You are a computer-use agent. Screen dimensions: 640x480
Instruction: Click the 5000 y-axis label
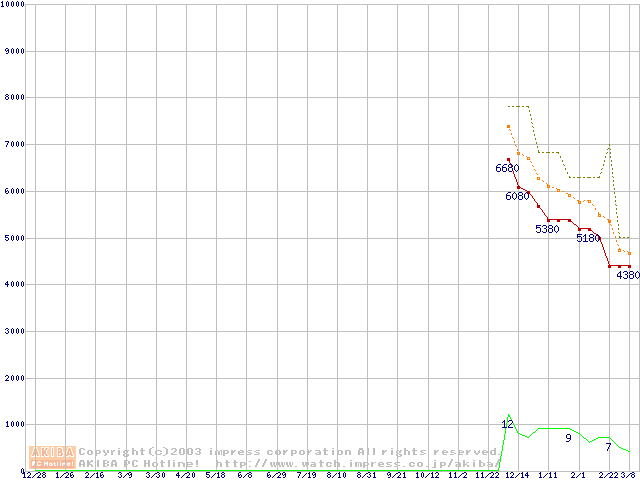pos(15,238)
